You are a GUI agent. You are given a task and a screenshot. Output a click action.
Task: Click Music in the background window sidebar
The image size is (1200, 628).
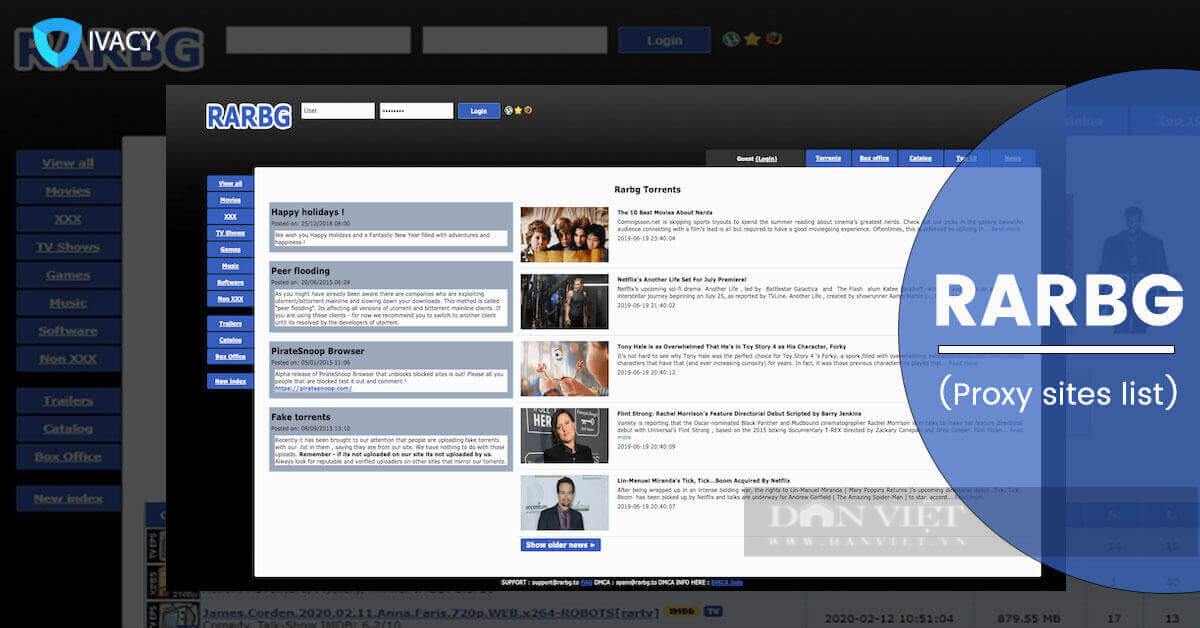point(68,303)
